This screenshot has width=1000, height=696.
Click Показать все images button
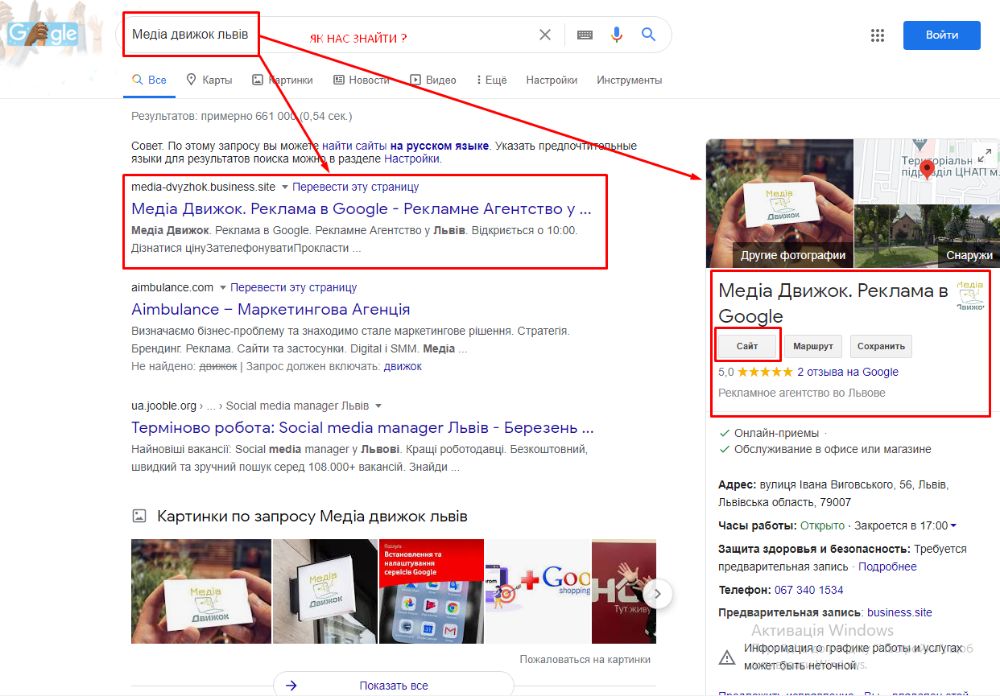point(393,685)
